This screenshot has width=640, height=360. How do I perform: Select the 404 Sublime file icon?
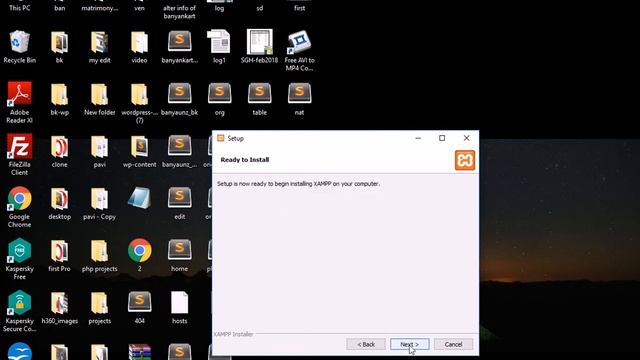click(x=140, y=303)
